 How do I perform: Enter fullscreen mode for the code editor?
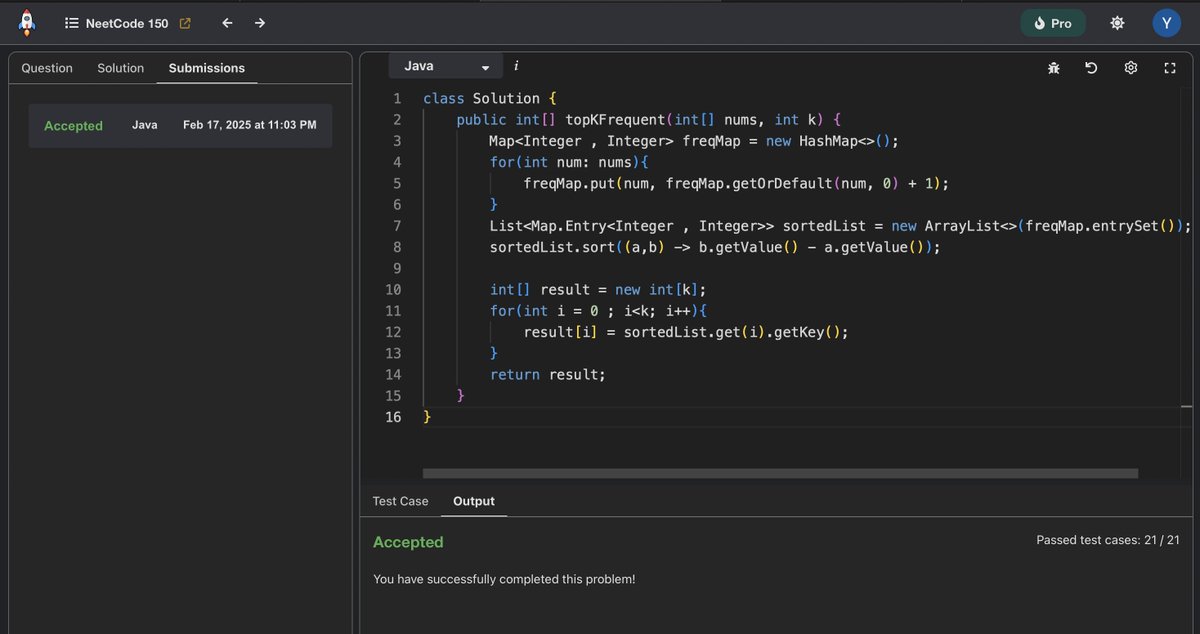[x=1170, y=67]
